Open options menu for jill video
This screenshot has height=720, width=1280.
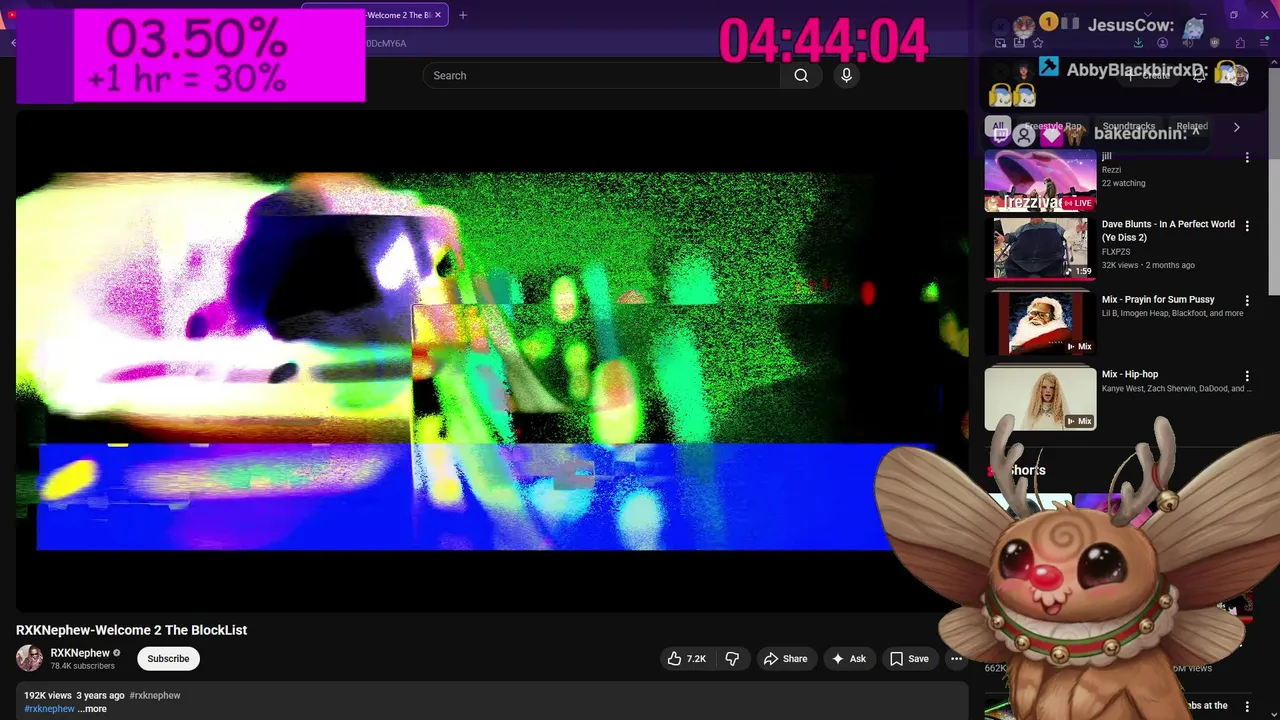1247,158
